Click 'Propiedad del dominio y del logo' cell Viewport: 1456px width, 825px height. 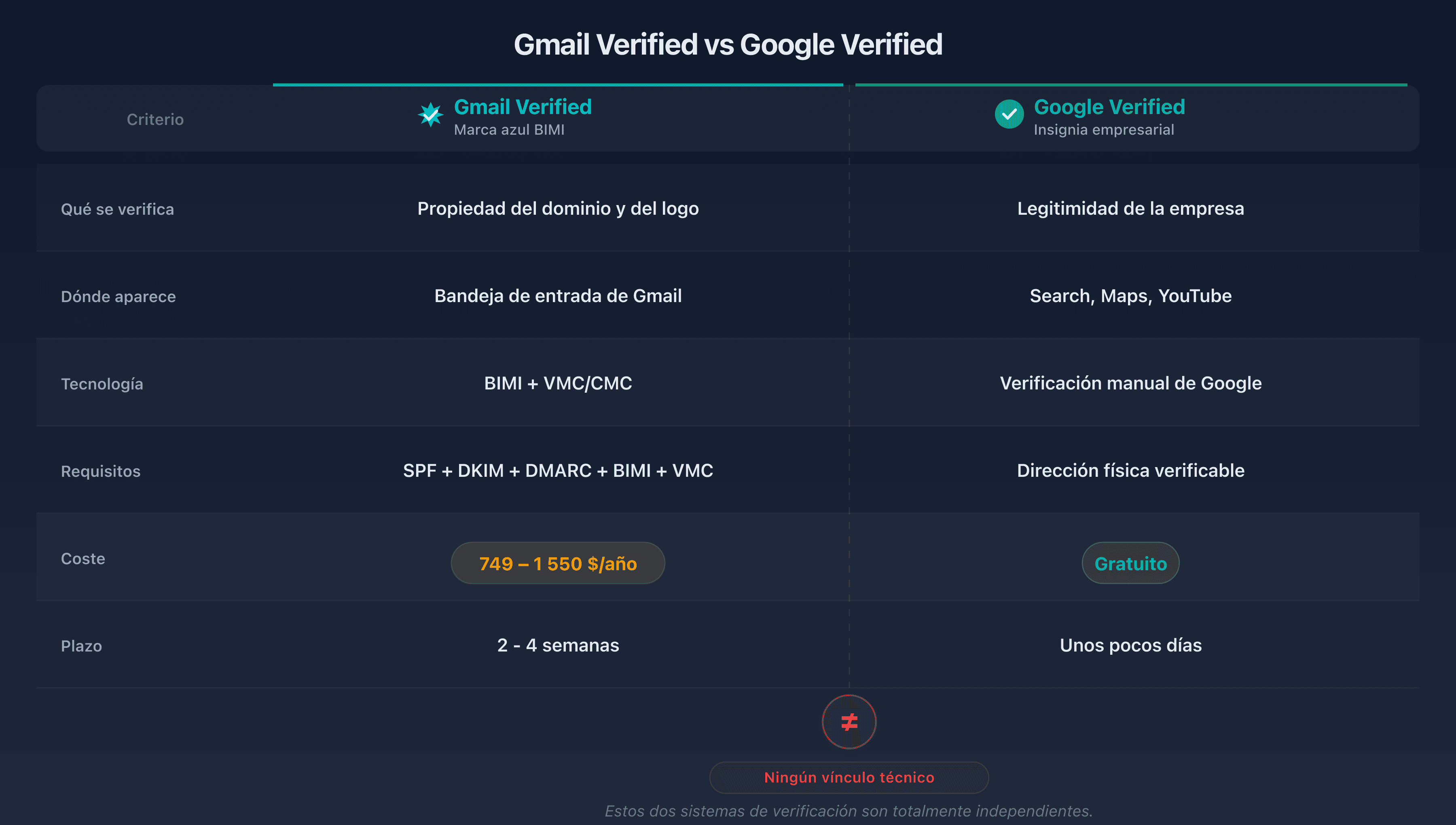point(558,209)
